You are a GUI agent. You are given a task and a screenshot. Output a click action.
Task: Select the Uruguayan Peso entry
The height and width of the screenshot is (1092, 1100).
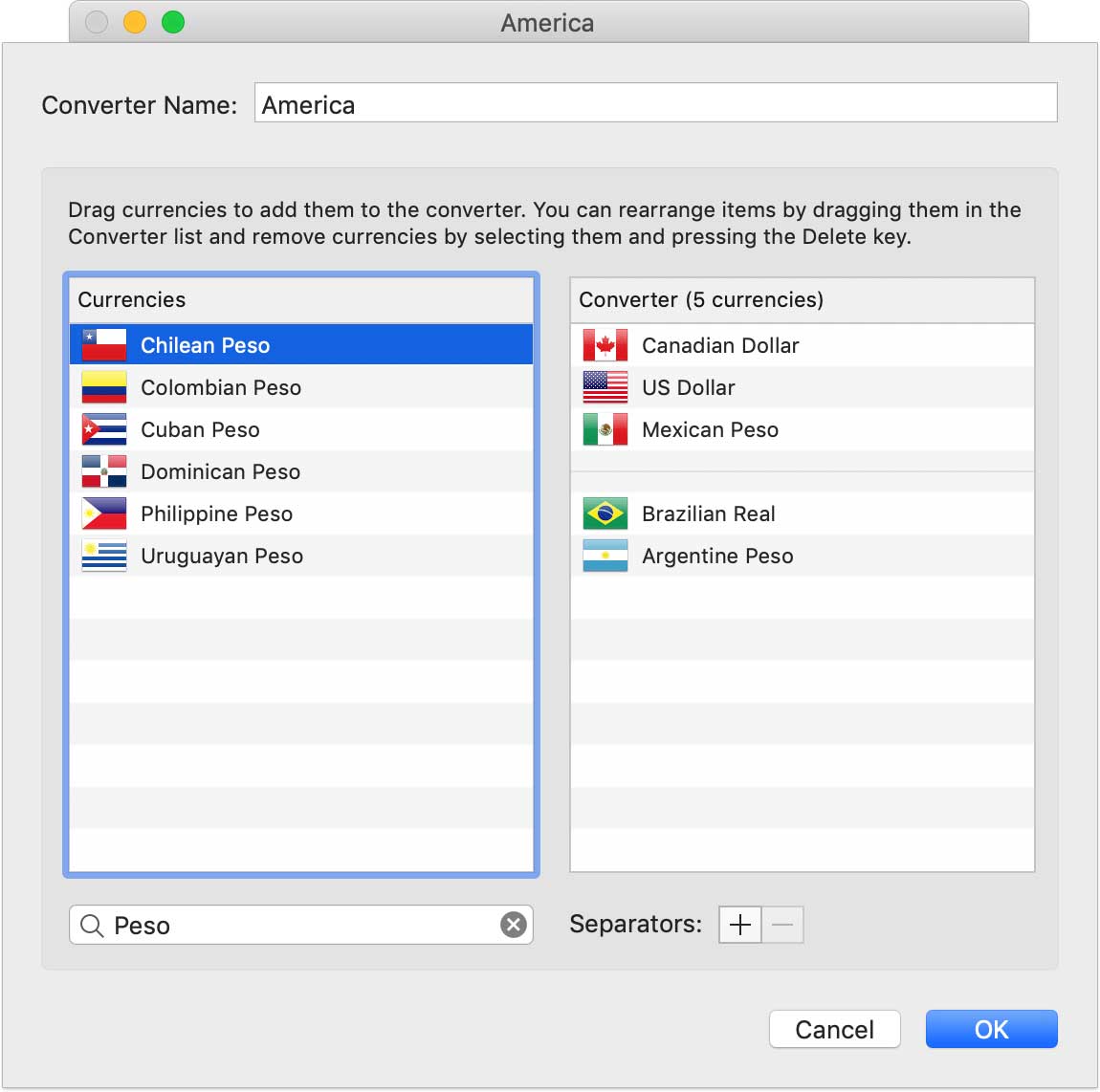pyautogui.click(x=222, y=556)
